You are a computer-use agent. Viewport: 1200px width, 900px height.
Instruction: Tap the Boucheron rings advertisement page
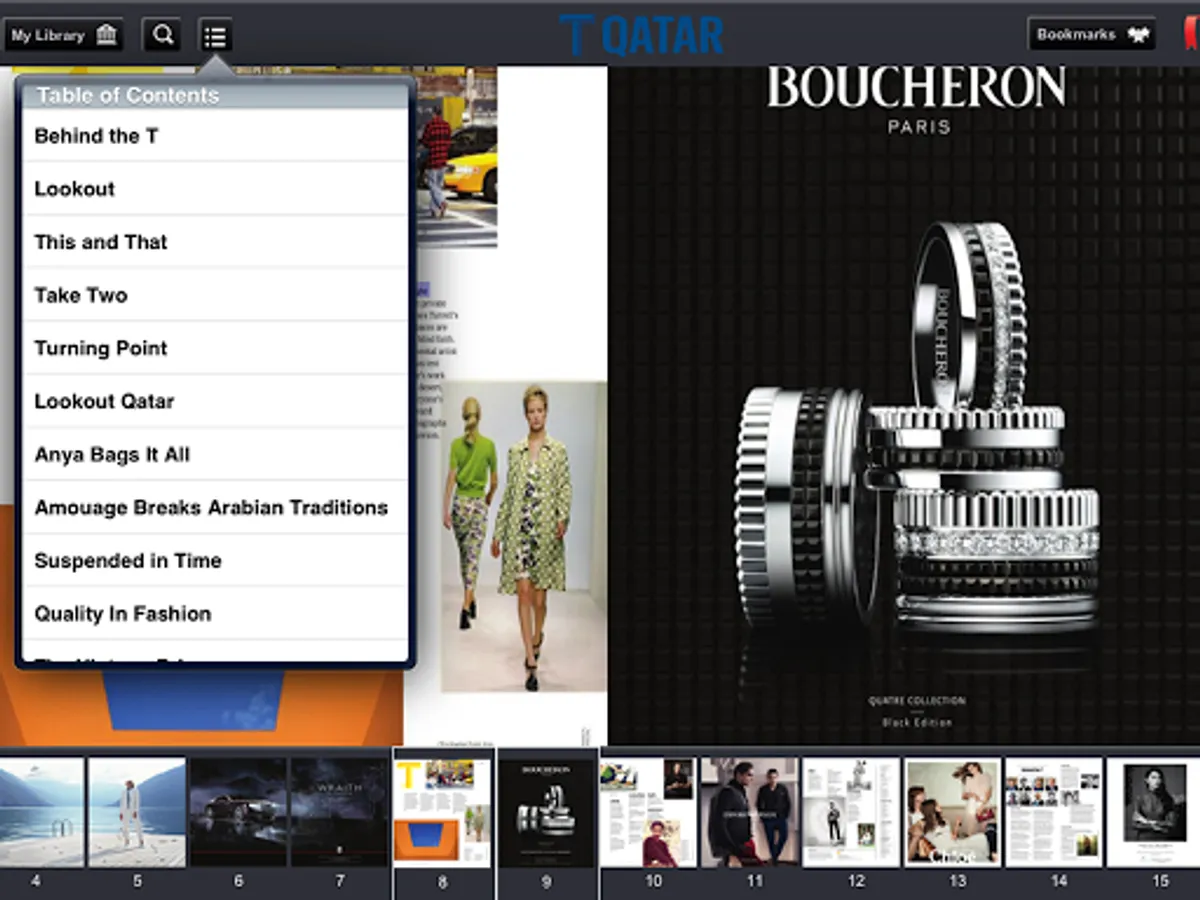click(904, 405)
